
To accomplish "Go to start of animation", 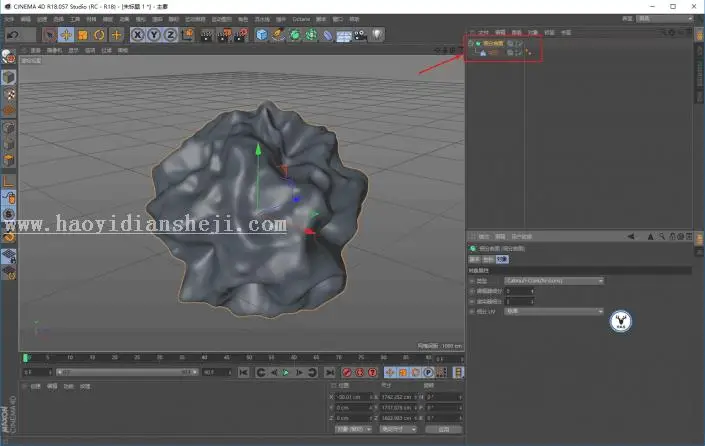I will (x=243, y=372).
